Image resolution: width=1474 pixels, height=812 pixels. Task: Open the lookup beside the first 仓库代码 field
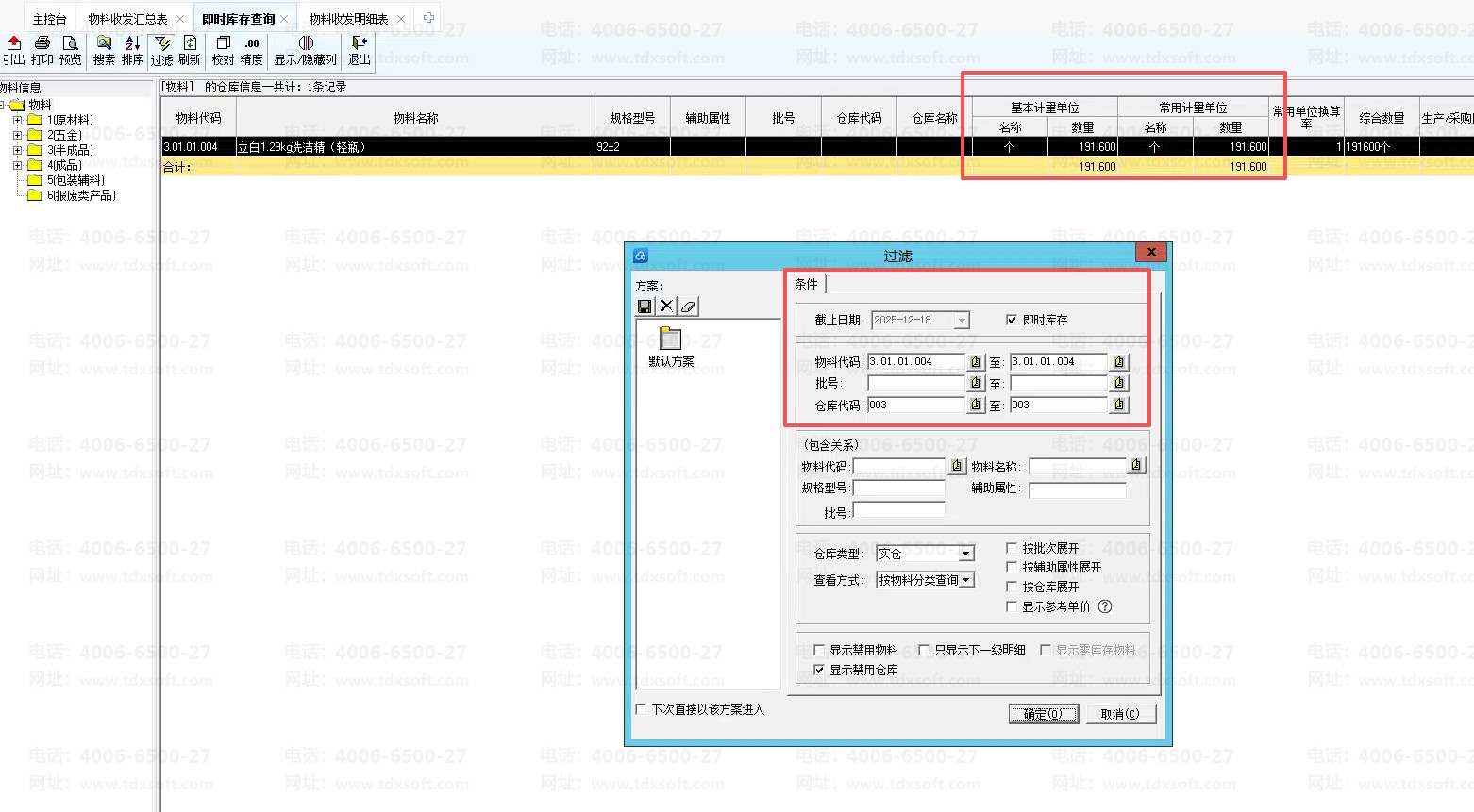[976, 405]
